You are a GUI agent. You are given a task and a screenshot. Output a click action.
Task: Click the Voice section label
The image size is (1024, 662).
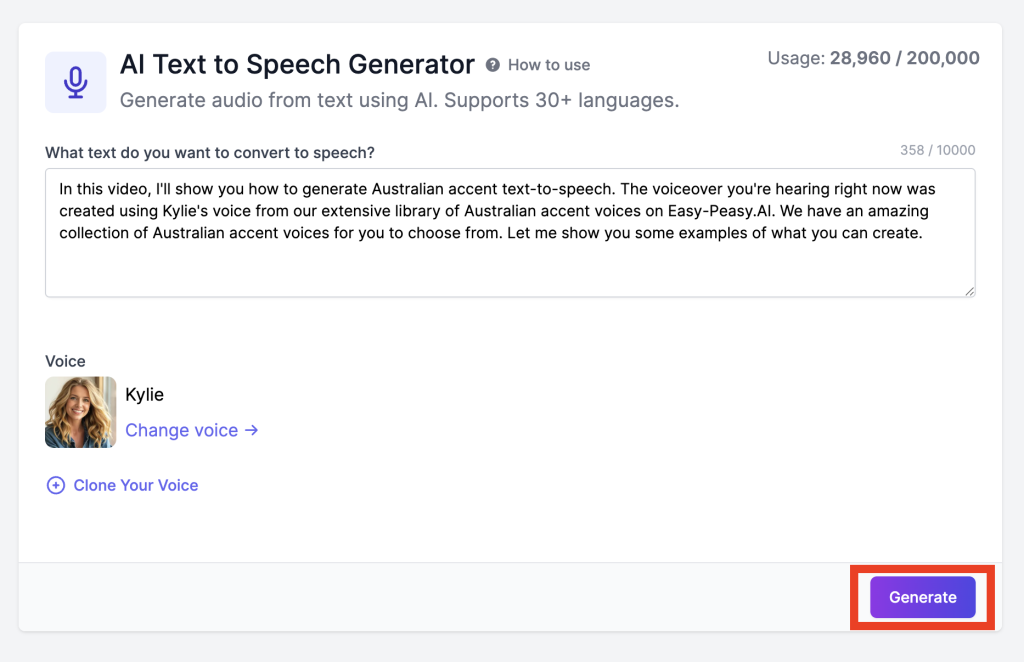coord(65,361)
